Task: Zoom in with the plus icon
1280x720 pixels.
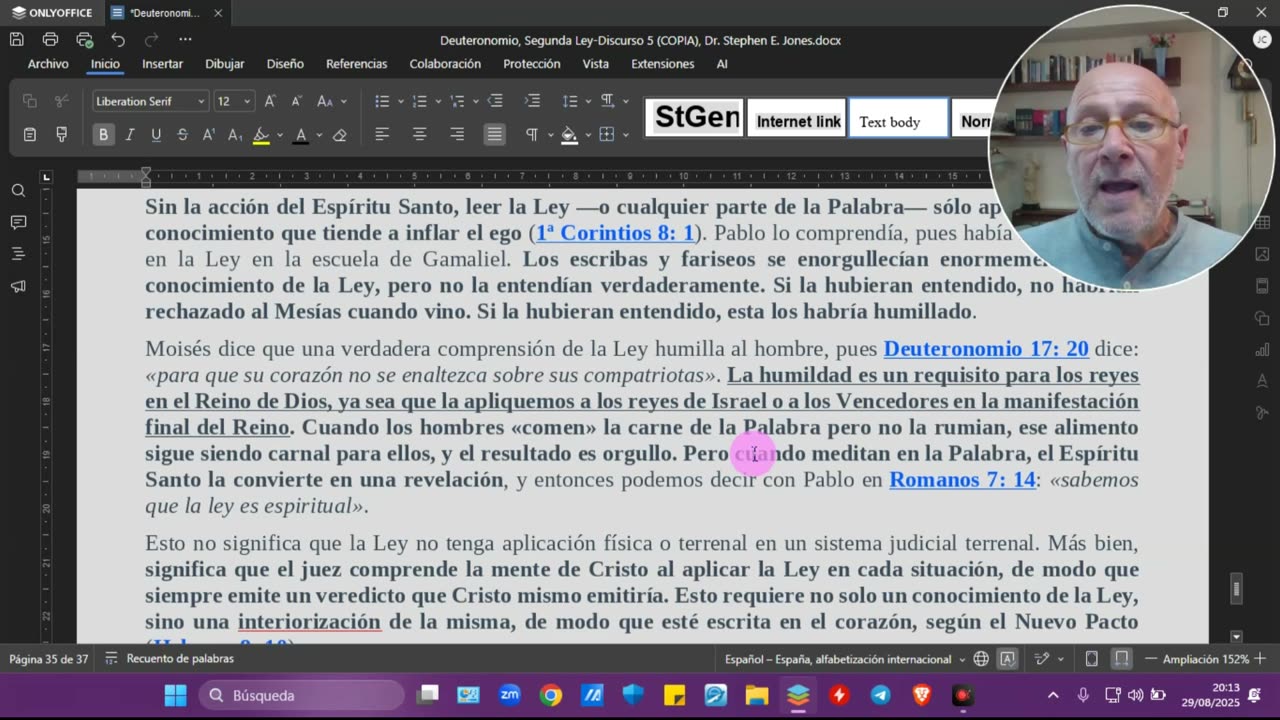Action: pyautogui.click(x=1260, y=659)
